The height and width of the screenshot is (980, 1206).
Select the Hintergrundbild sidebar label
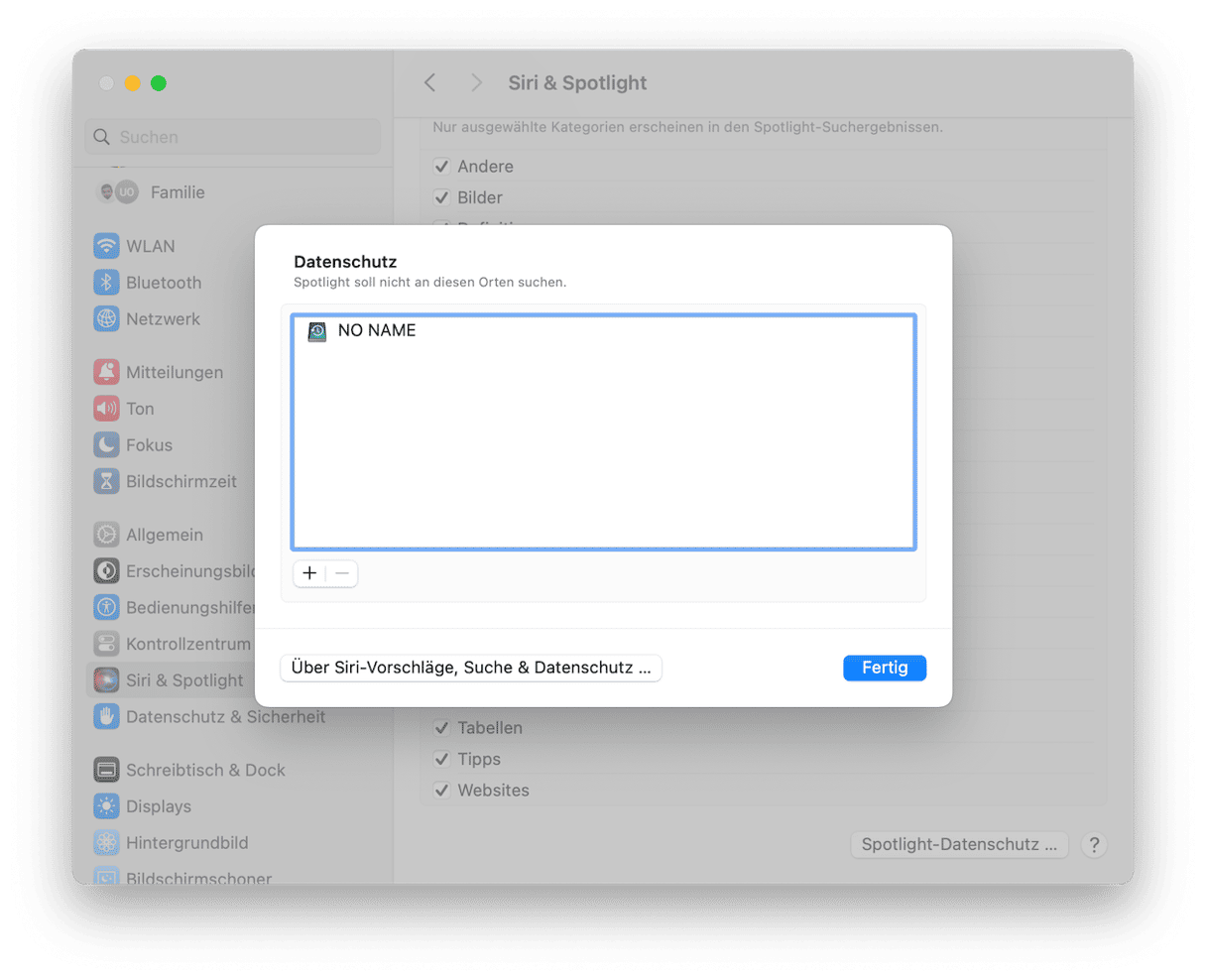pos(187,843)
